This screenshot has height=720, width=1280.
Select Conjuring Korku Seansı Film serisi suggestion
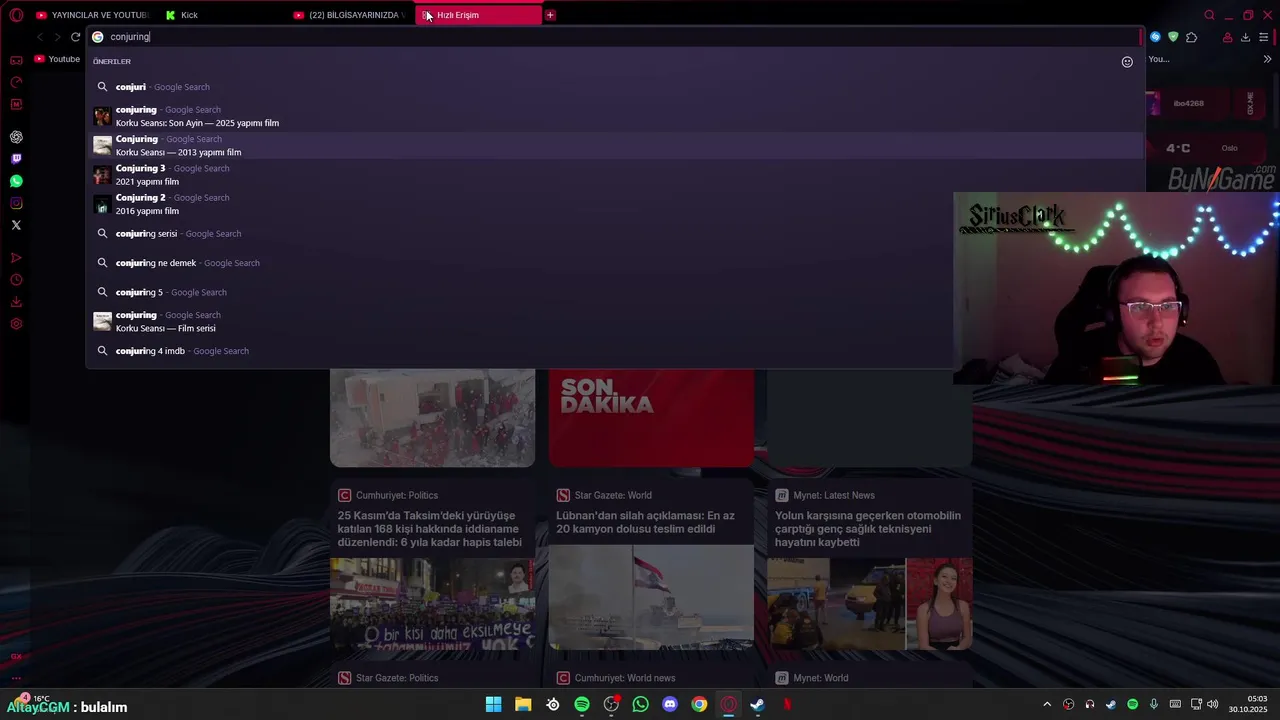pos(614,321)
